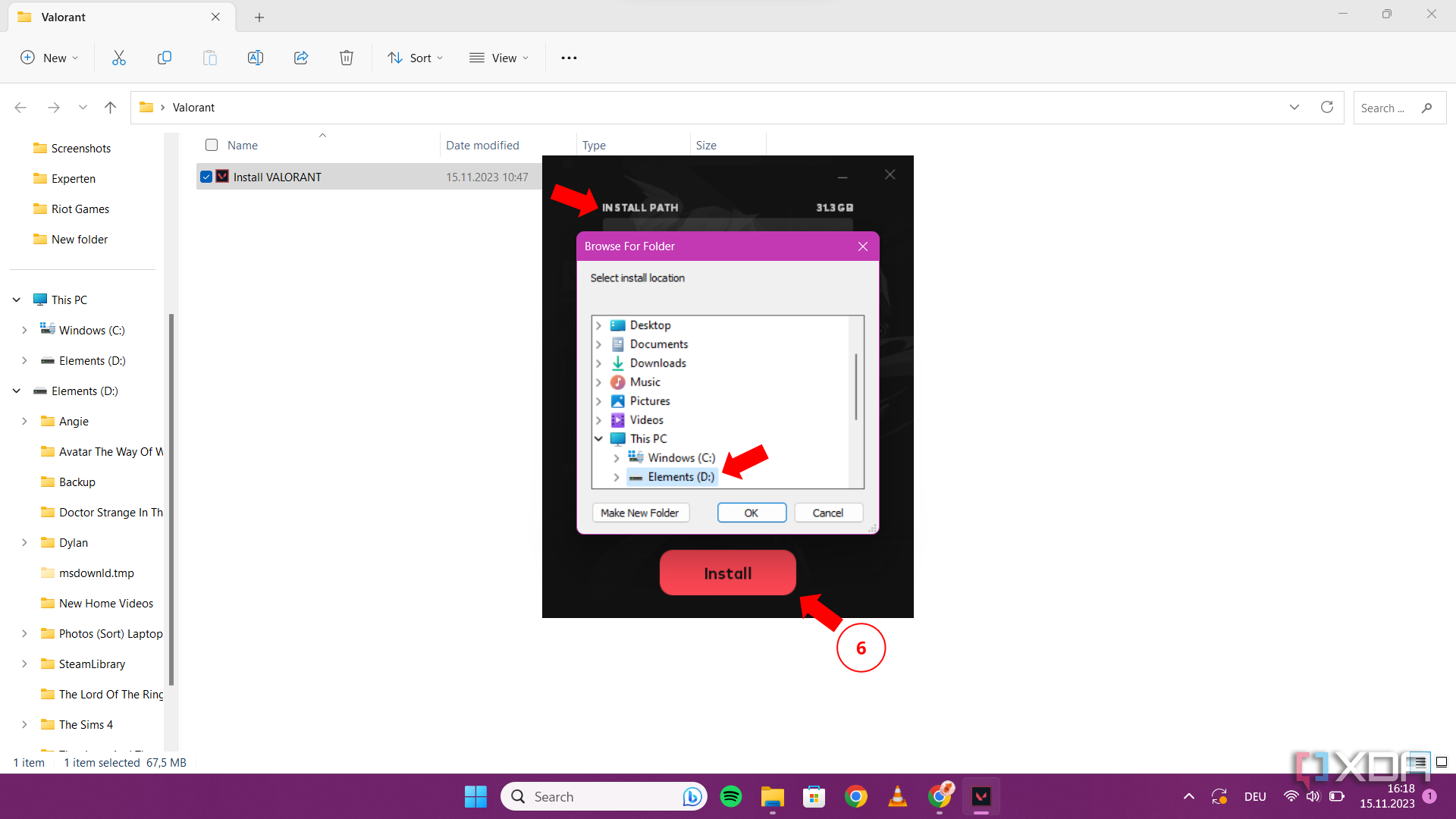Toggle the select-all checkbox in Name header

212,145
